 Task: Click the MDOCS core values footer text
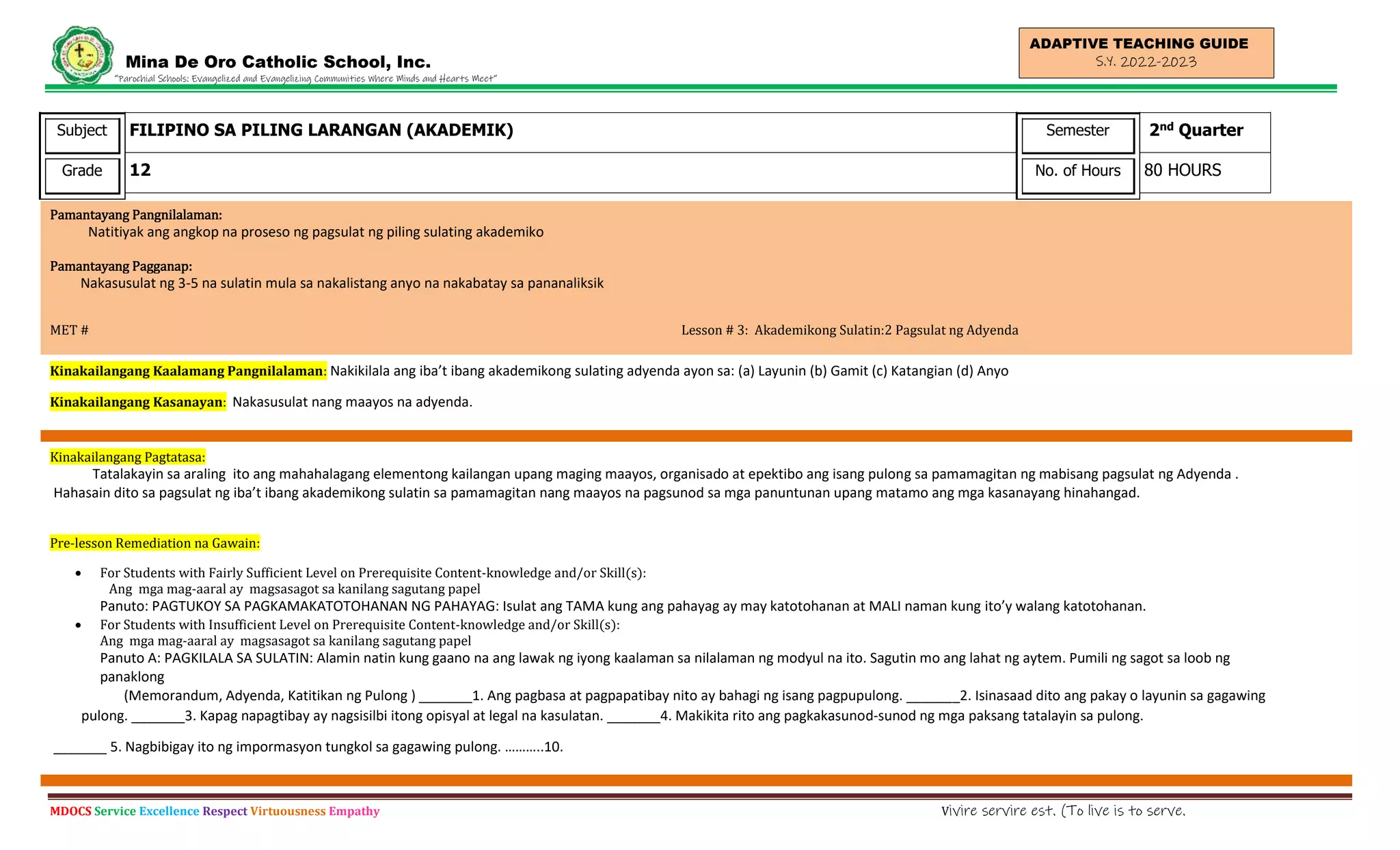(x=215, y=812)
